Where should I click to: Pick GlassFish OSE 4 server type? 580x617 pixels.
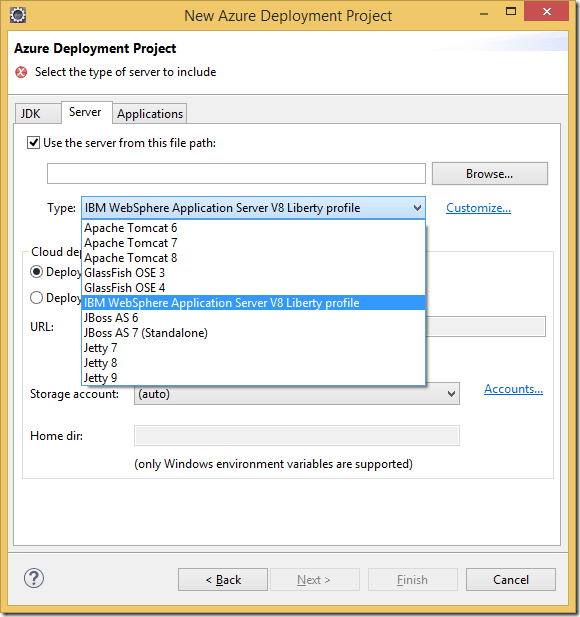253,288
